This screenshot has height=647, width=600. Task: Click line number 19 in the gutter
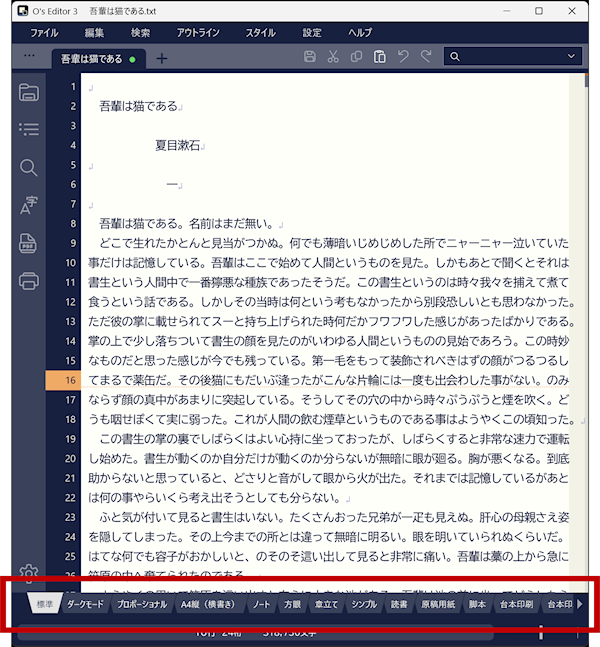71,439
